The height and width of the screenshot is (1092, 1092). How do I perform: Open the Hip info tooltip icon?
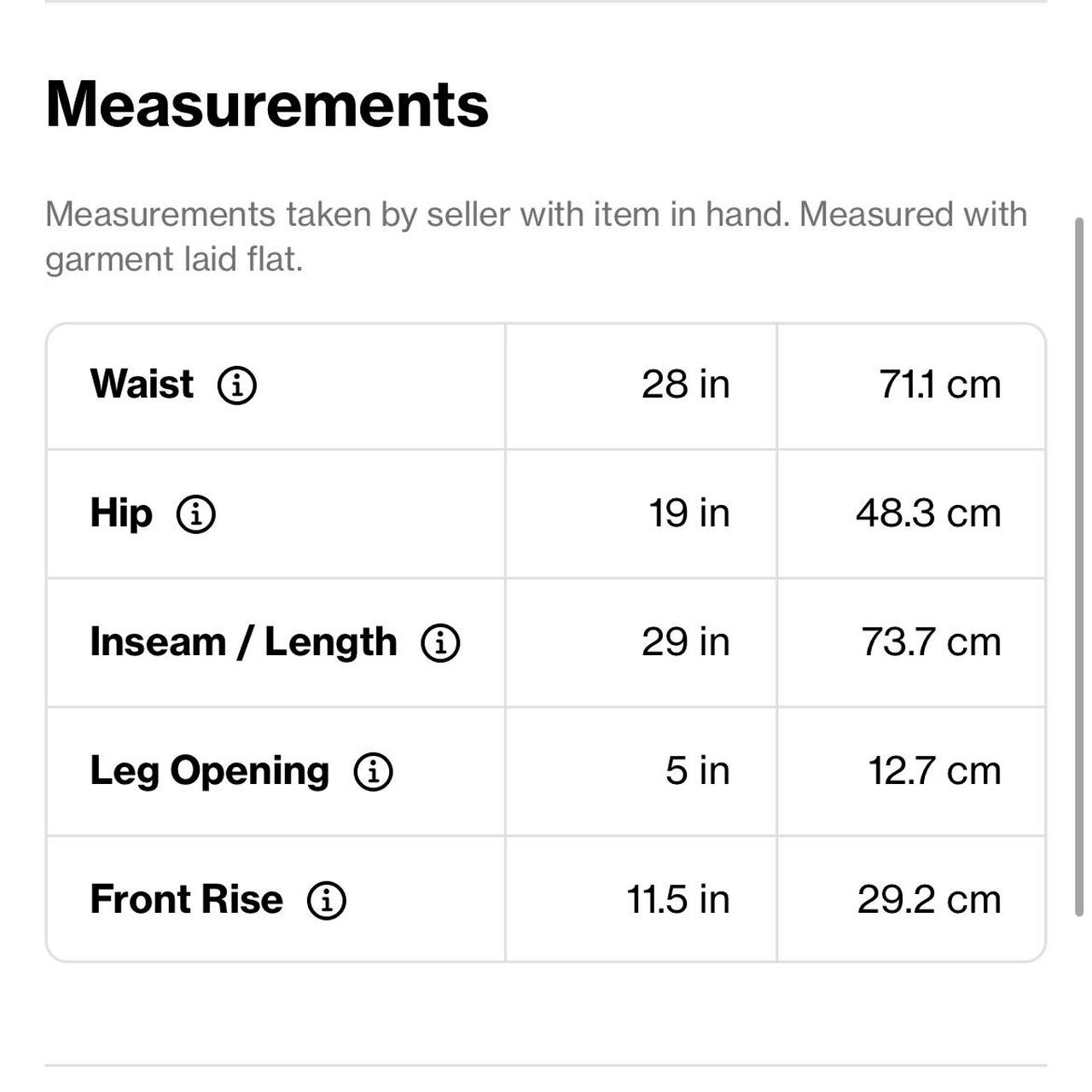[x=195, y=514]
